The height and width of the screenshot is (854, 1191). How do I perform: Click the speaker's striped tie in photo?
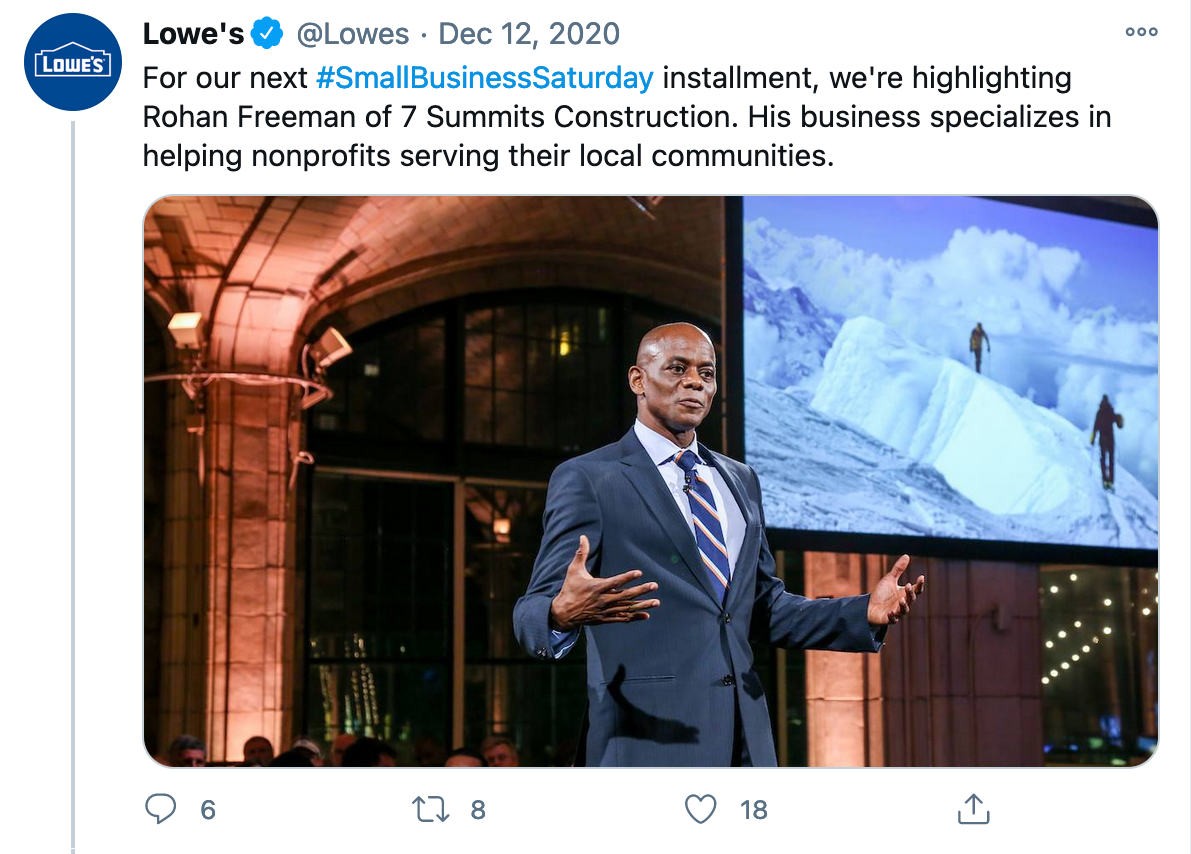click(703, 522)
